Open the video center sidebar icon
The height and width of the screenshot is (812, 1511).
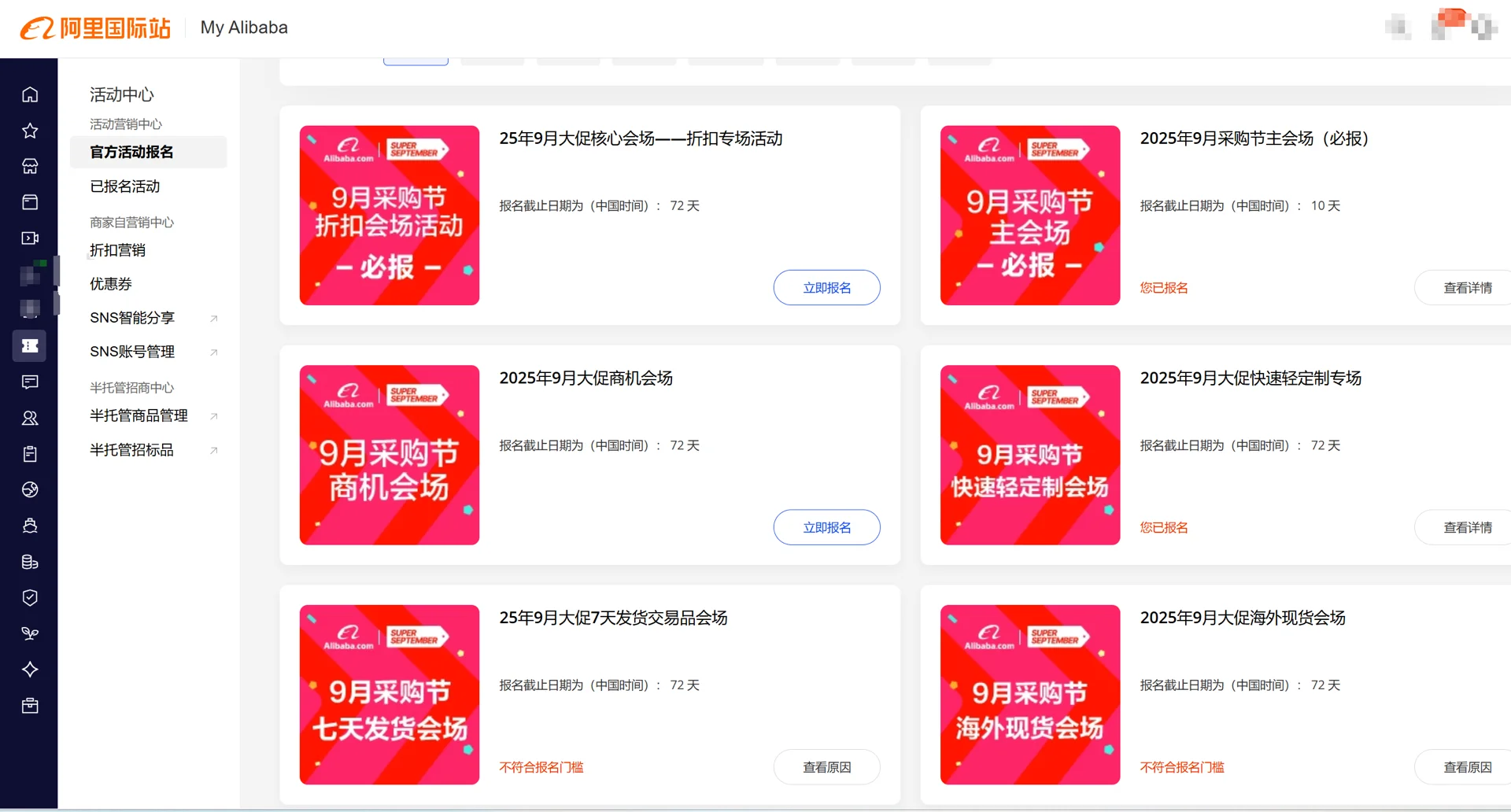29,238
